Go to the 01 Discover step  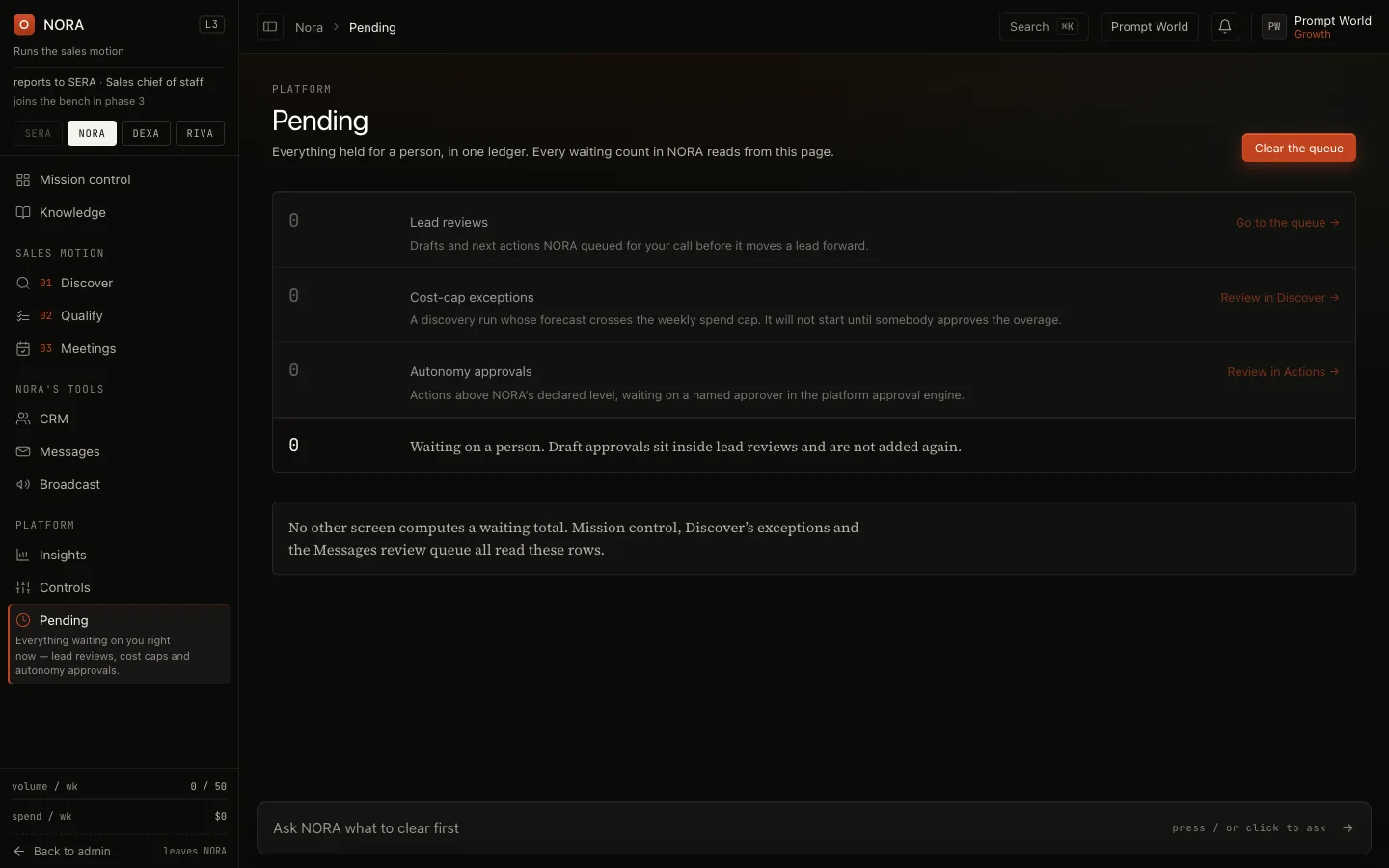click(x=119, y=284)
